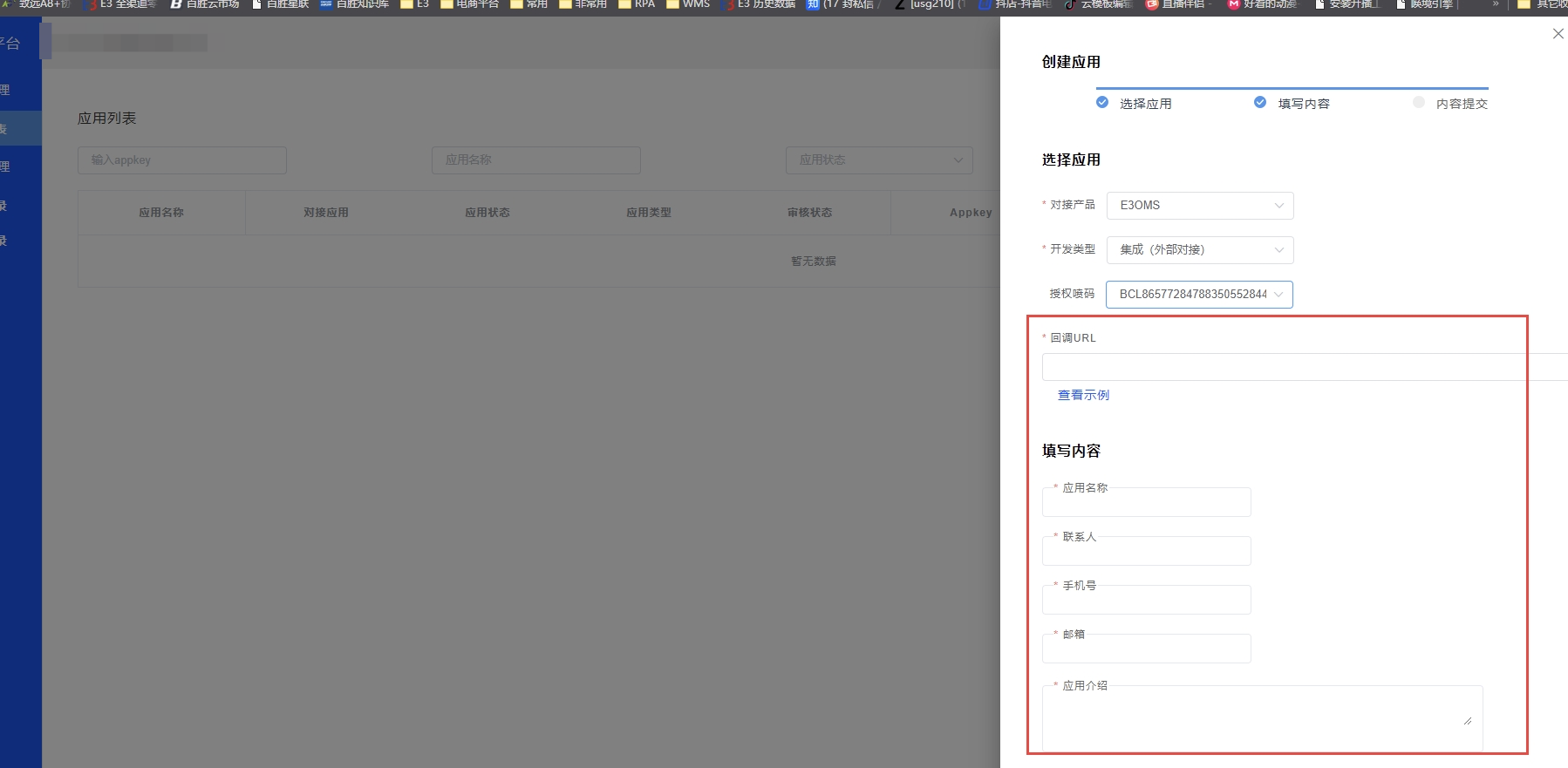This screenshot has height=768, width=1568.
Task: Open the 查看示例 link
Action: click(x=1083, y=395)
